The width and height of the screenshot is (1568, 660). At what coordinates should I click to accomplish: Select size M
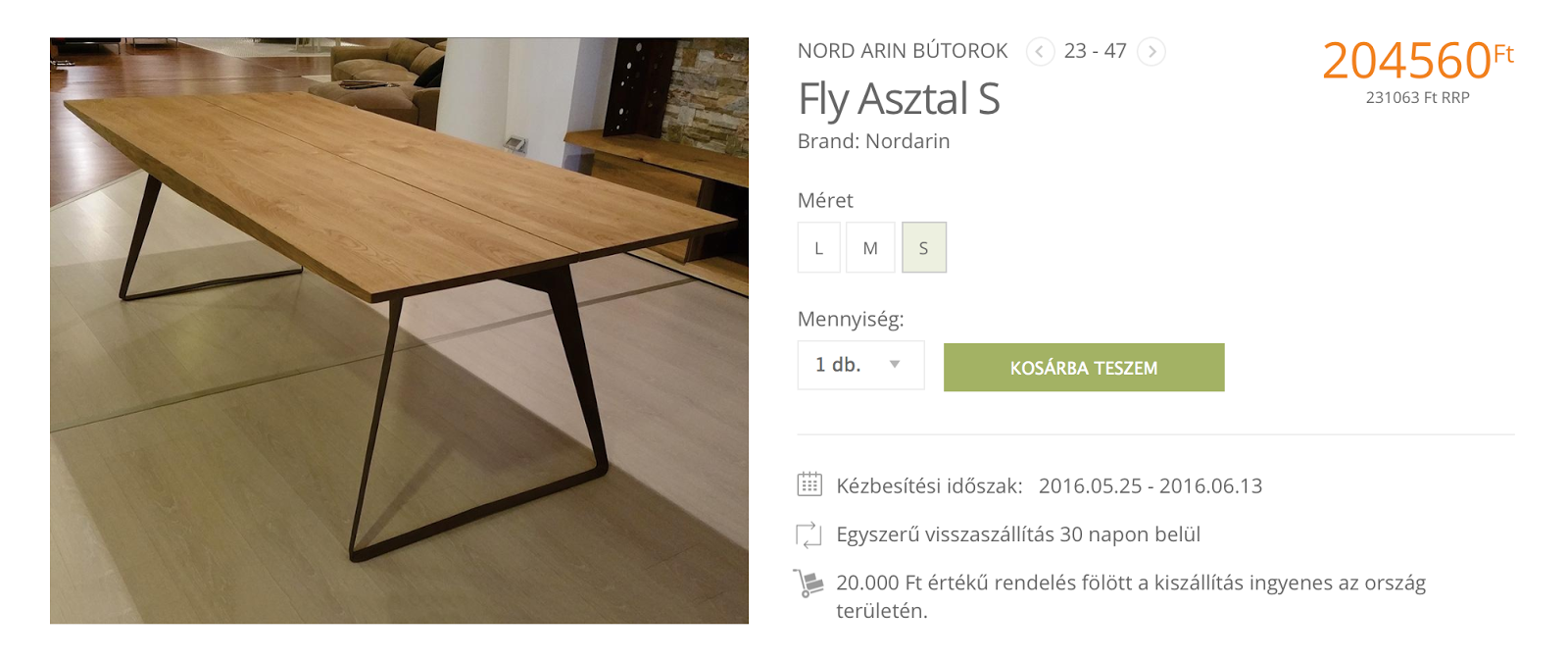click(870, 248)
